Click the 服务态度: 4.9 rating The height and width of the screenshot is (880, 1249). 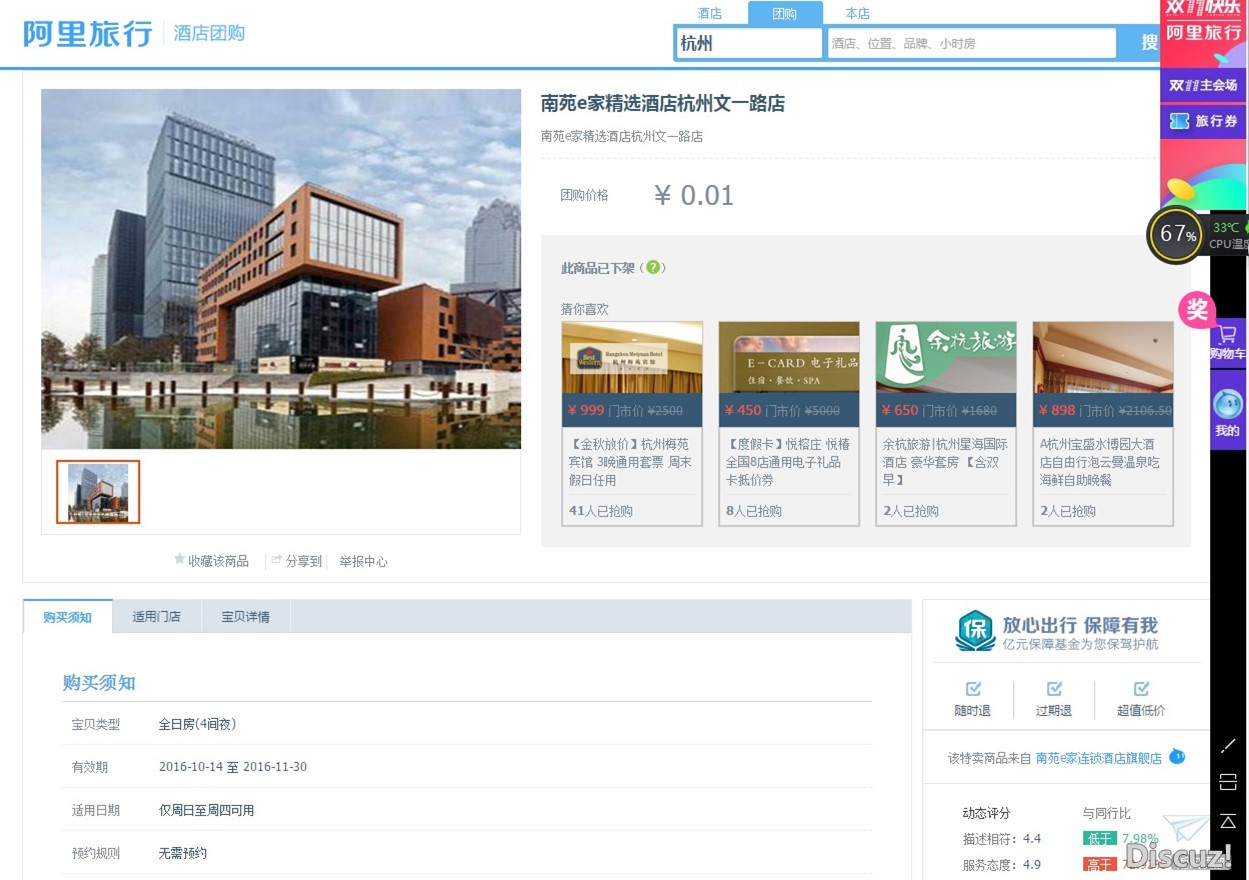point(1002,865)
